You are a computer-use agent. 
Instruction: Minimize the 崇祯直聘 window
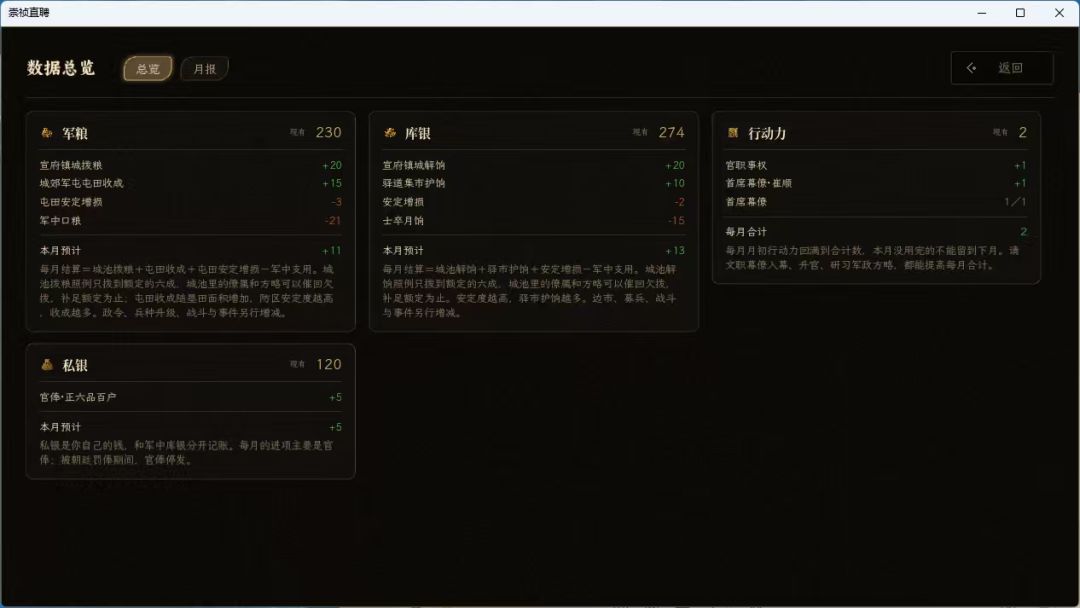982,13
